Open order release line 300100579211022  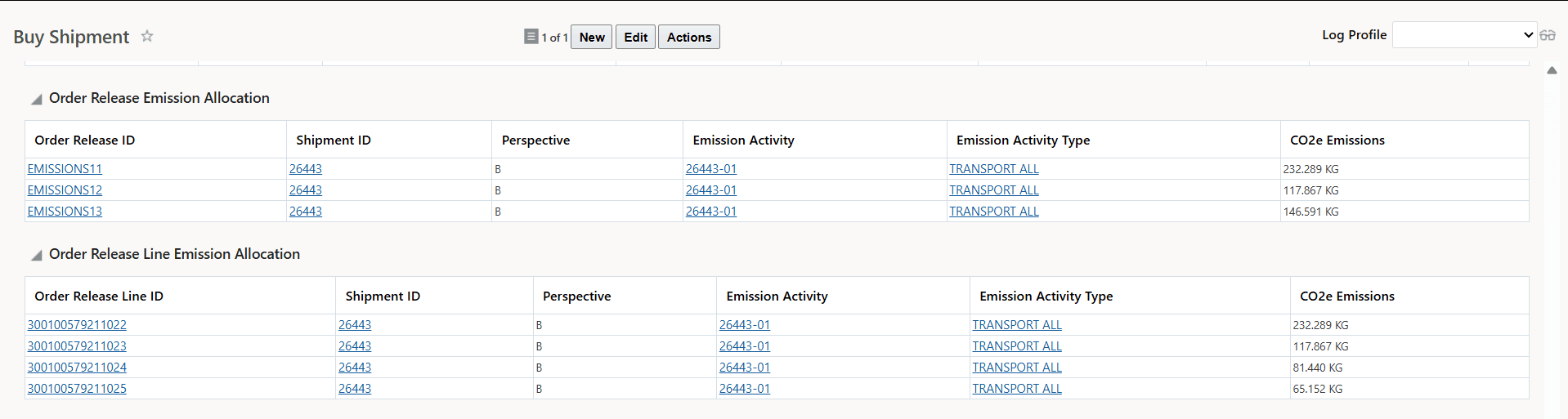click(x=77, y=325)
